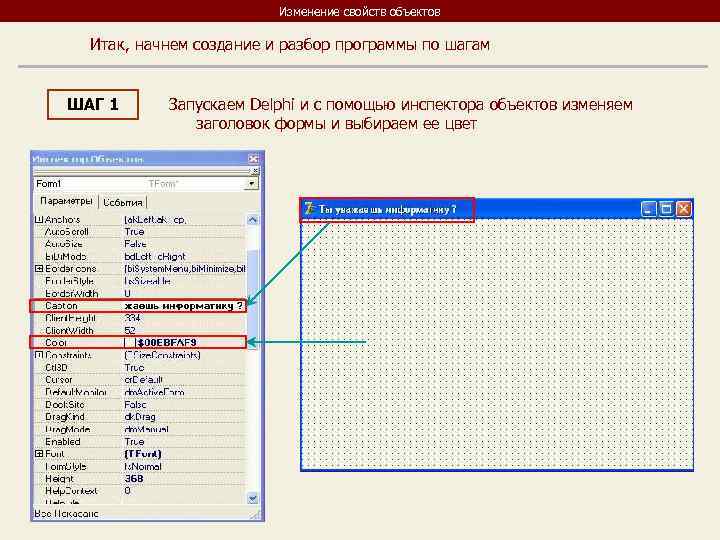Select the DockSite property row
The width and height of the screenshot is (720, 540).
tap(140, 405)
